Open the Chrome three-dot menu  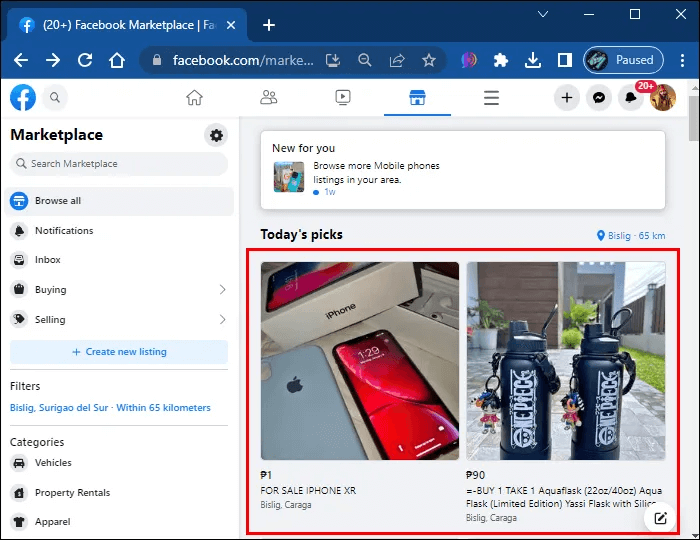(682, 60)
